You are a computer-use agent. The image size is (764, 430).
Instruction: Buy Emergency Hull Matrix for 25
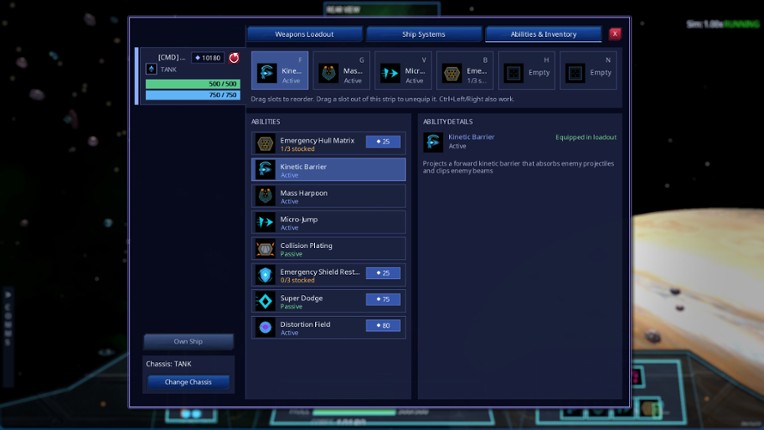[x=383, y=141]
